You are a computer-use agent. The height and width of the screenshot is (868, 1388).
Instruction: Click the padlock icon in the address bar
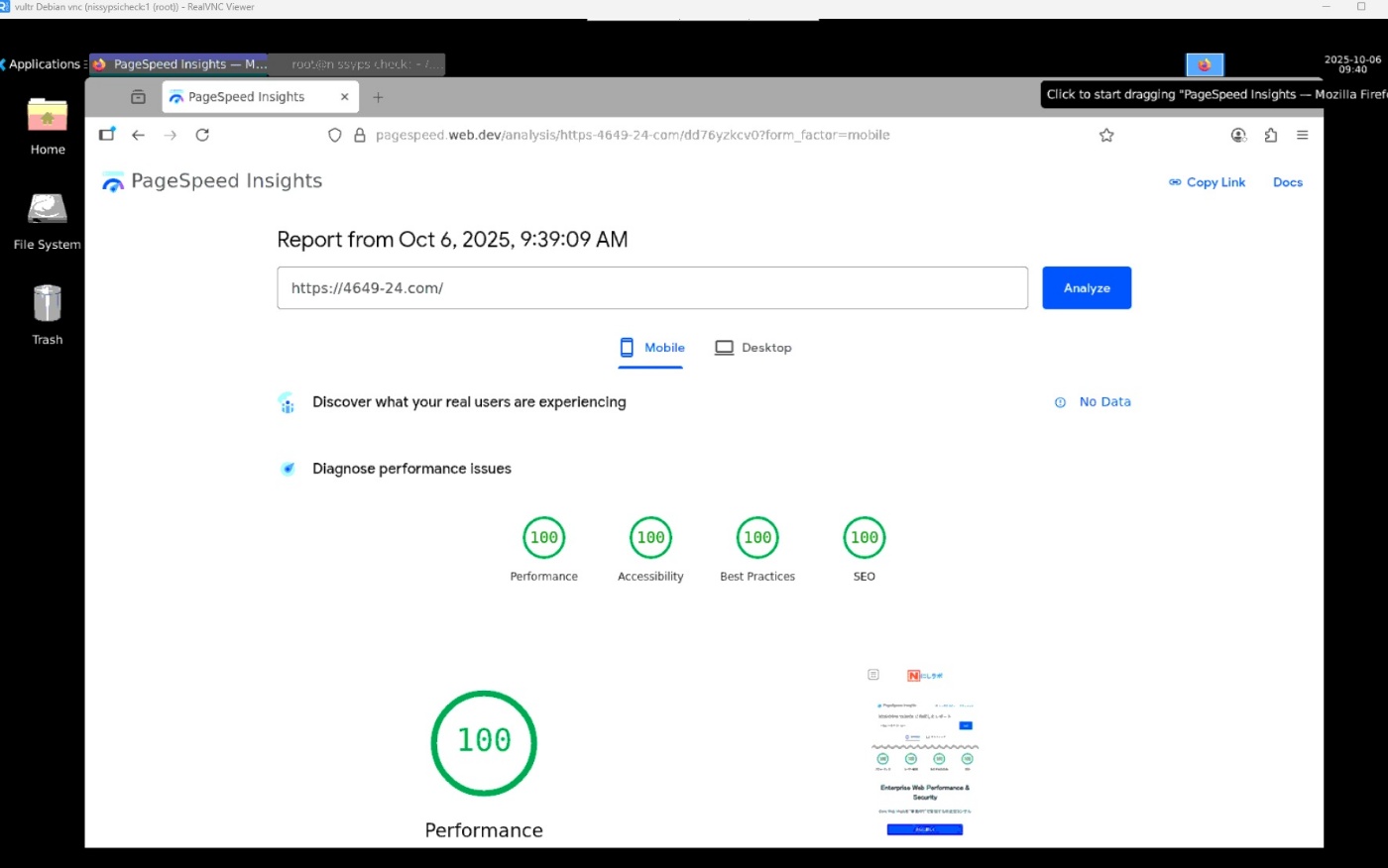point(359,135)
